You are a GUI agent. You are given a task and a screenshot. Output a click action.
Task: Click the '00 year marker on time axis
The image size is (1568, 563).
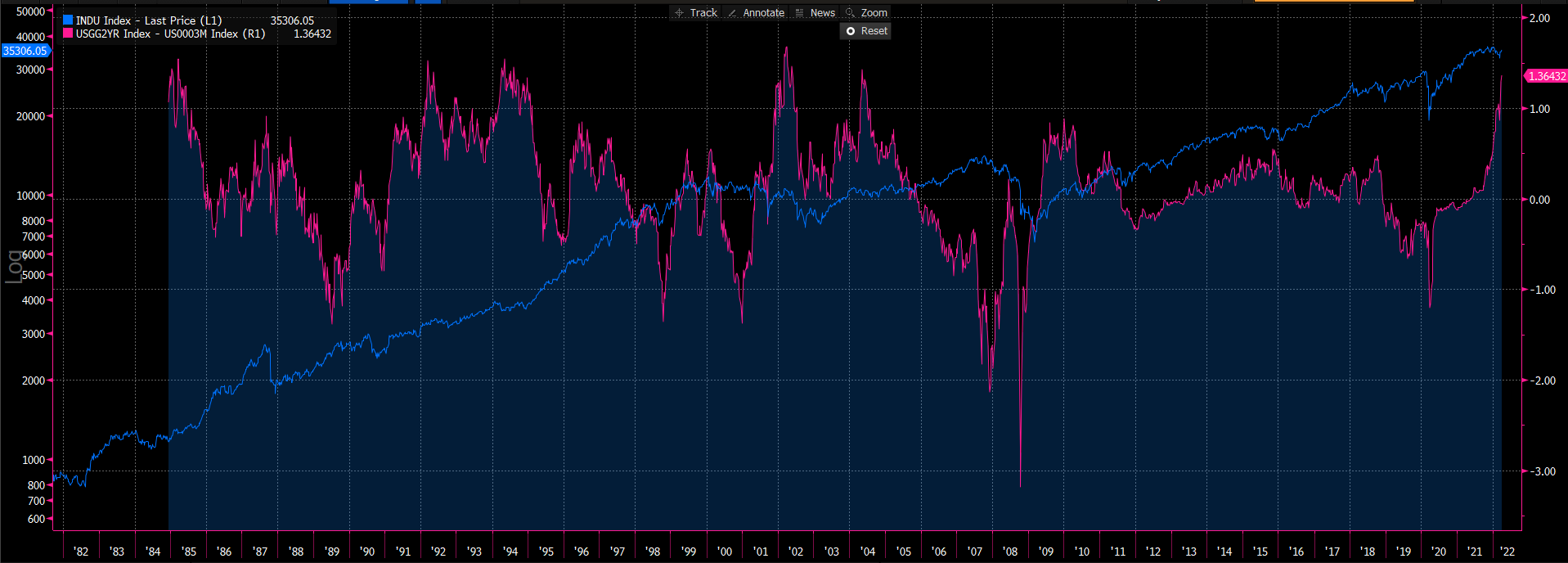click(x=725, y=552)
